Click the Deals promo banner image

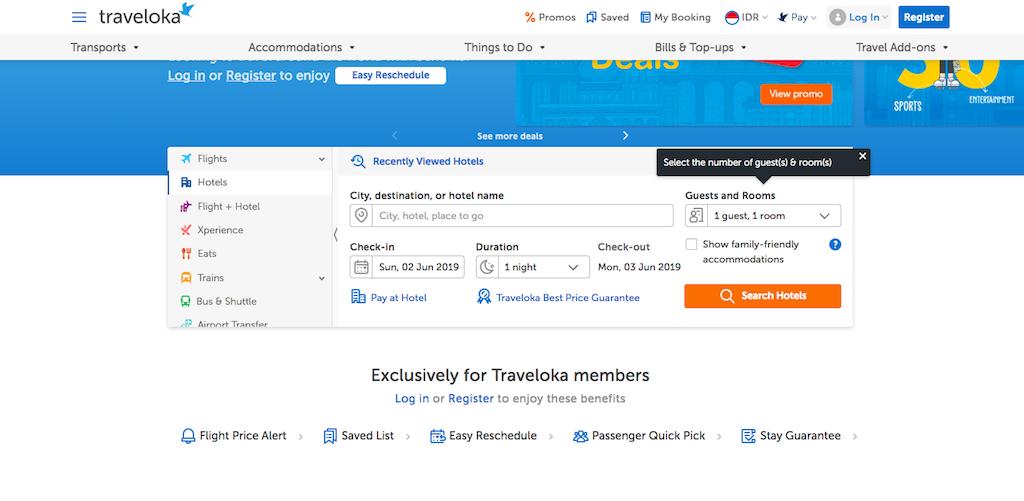coord(684,93)
